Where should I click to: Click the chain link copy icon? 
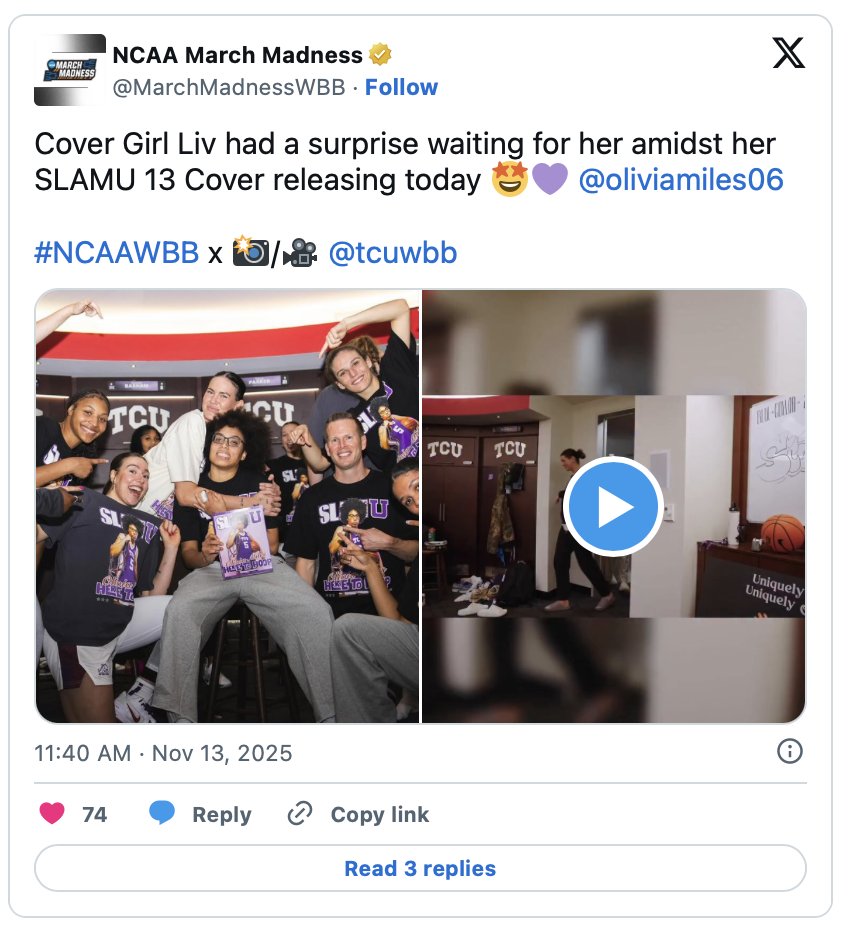point(300,814)
